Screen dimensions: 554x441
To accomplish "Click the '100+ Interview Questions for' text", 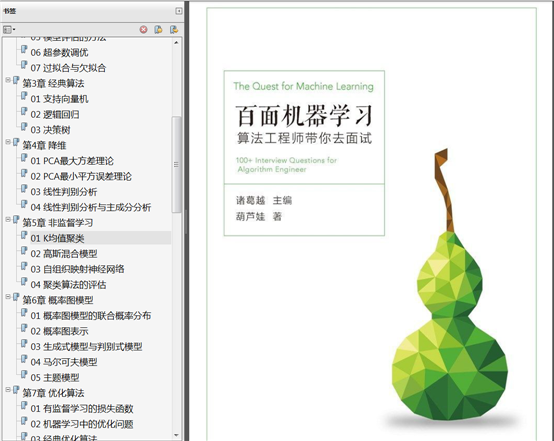I will (x=286, y=160).
